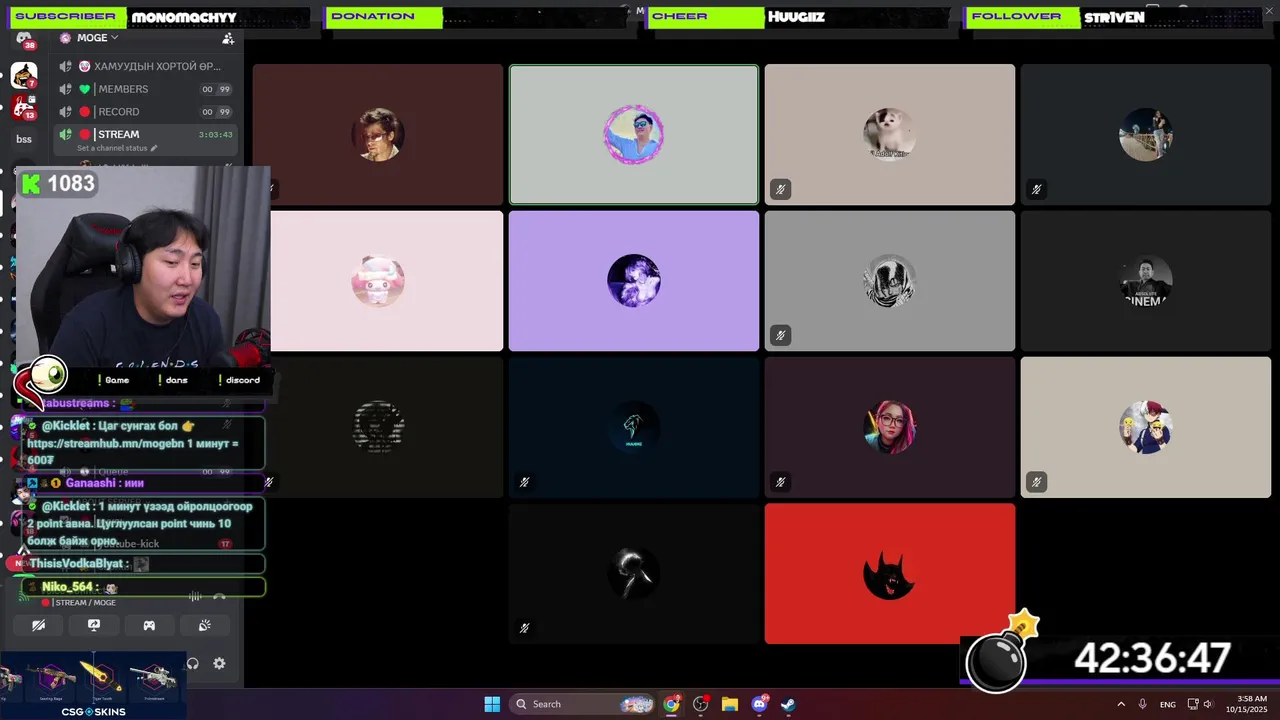Click the muted icon on white splash tile
Viewport: 1280px width, 720px height.
click(x=525, y=628)
